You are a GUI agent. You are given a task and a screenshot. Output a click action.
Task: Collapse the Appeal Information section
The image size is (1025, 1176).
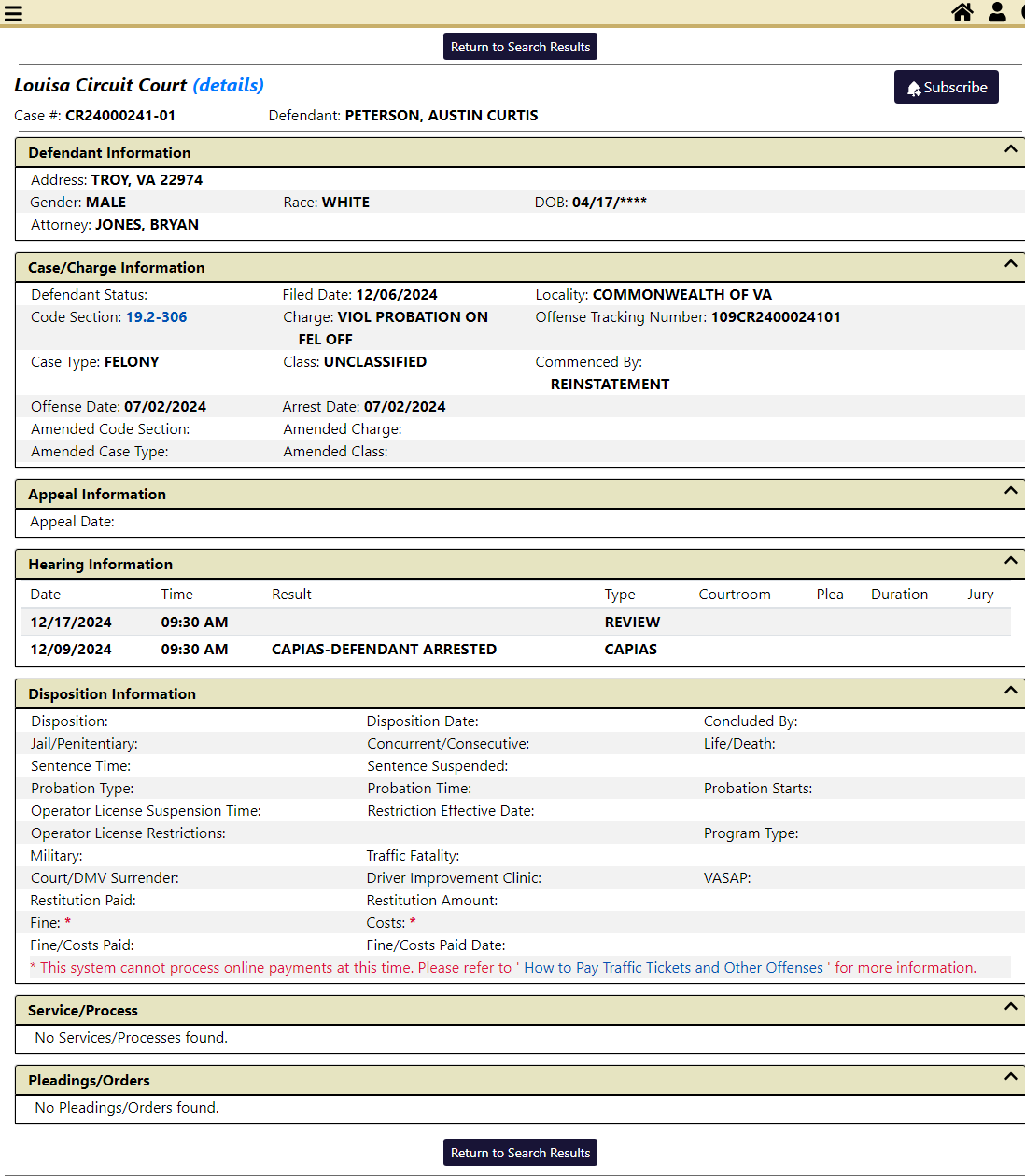point(1010,491)
